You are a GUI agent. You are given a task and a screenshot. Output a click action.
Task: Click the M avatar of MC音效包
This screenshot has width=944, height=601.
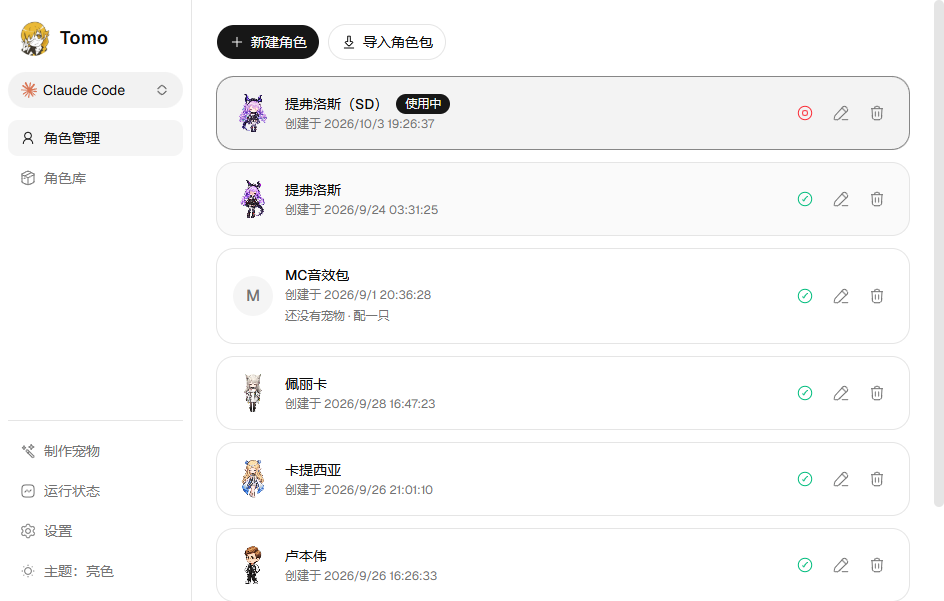click(x=253, y=296)
